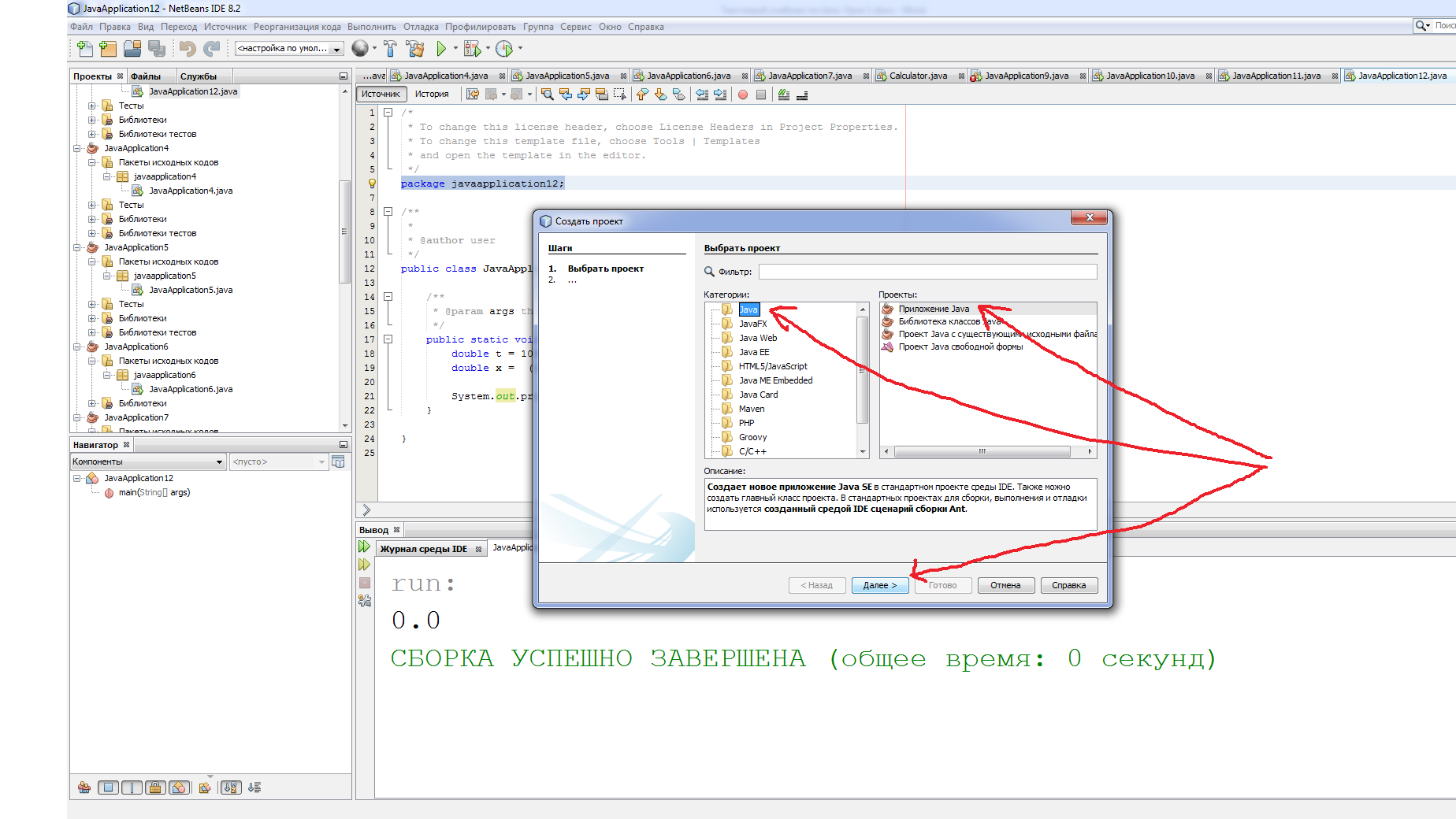Click the Find Next Occurrence icon

pos(584,94)
